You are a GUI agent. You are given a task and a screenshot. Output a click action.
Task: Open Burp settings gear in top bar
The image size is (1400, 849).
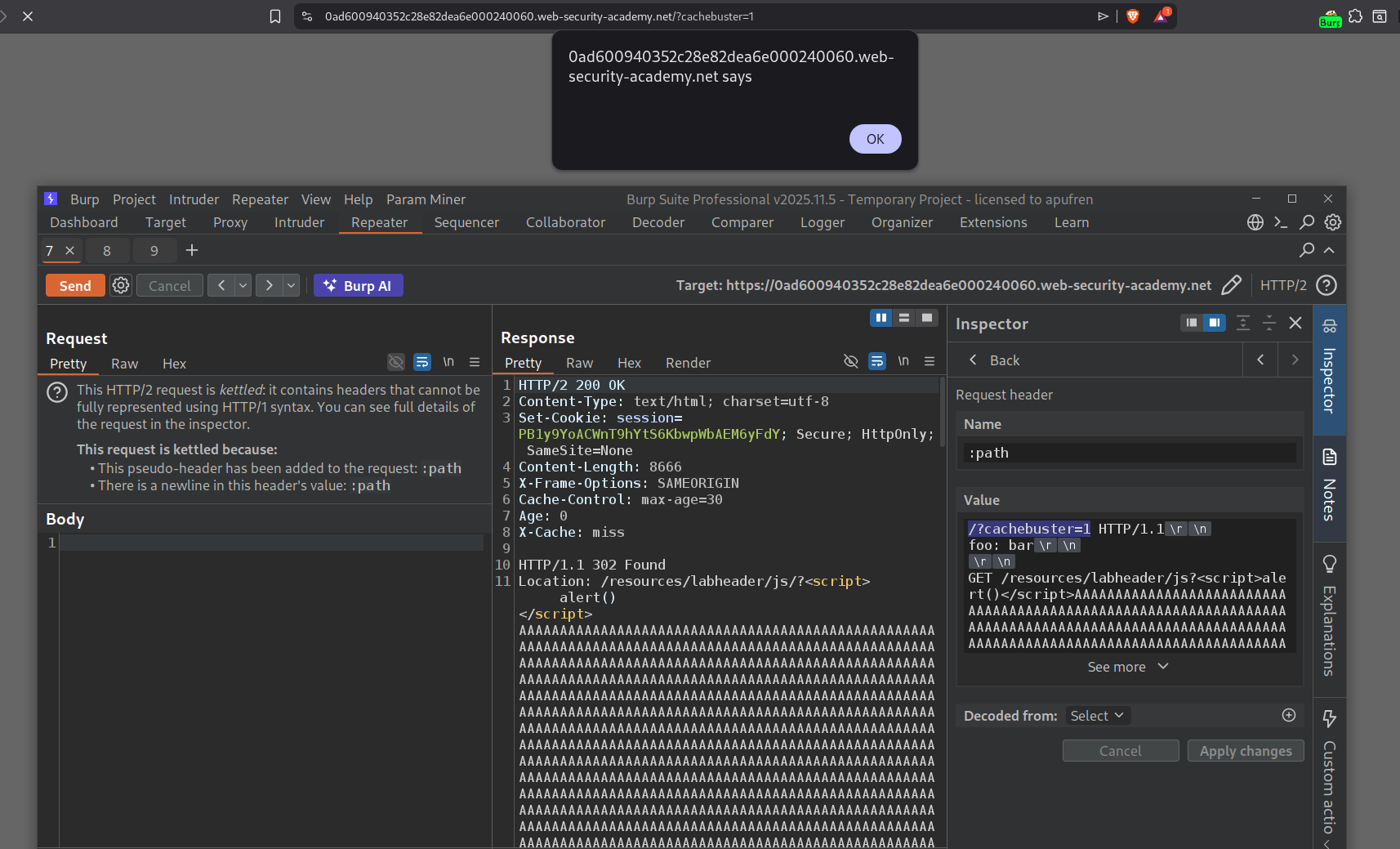(x=1333, y=222)
